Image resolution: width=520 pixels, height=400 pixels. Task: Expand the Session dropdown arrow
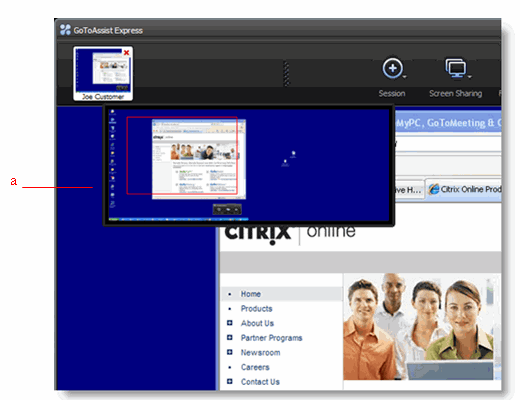click(x=405, y=77)
